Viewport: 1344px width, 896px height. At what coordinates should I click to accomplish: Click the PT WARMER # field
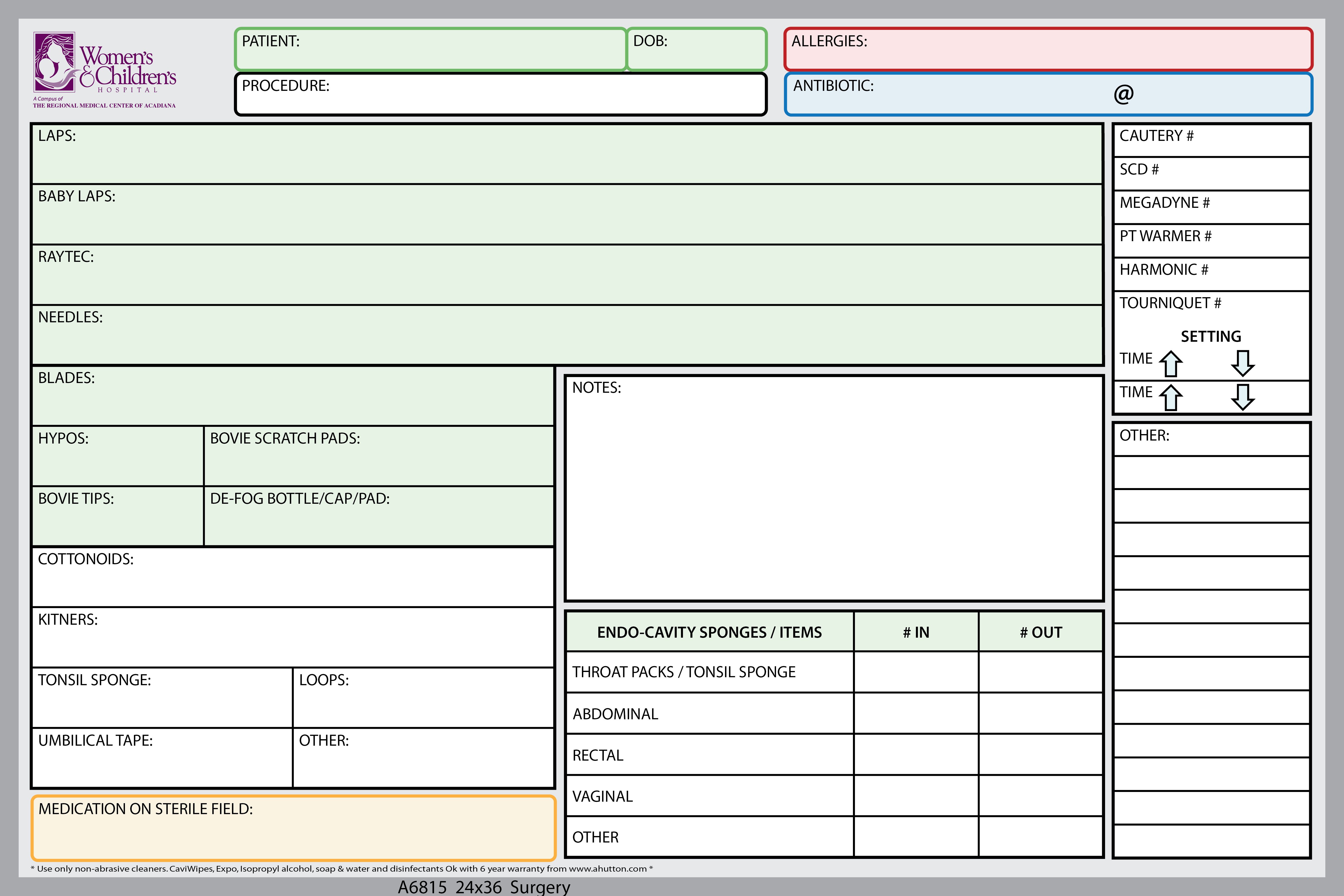point(1211,241)
